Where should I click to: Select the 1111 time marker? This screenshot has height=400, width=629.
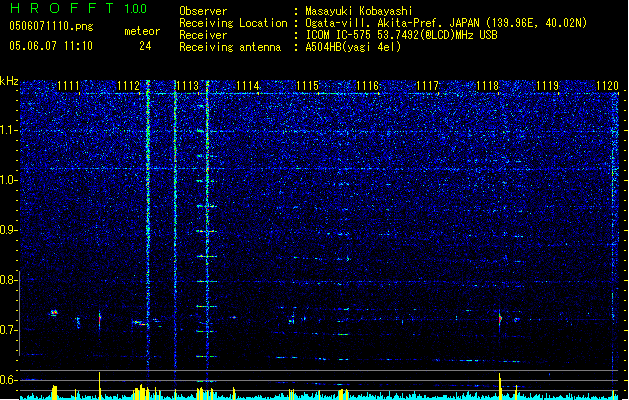point(68,86)
